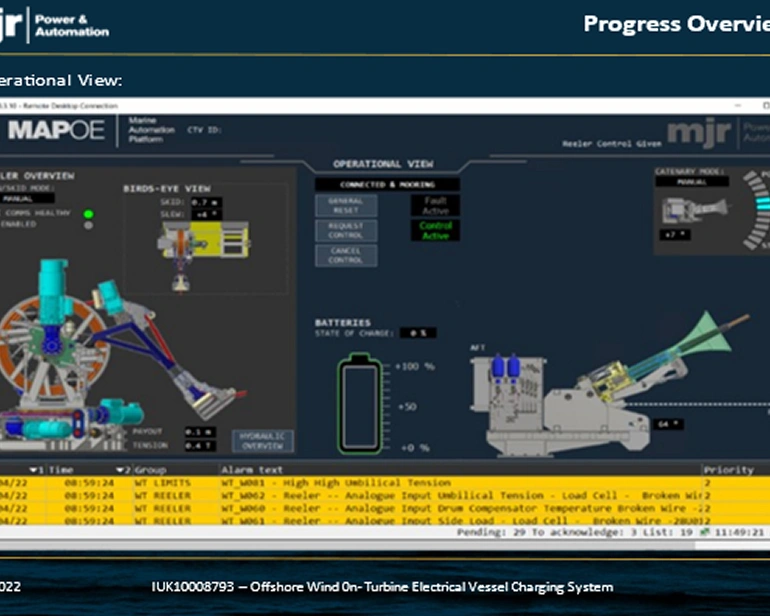Image resolution: width=770 pixels, height=616 pixels.
Task: Click the Birds-Eye View reeler thumbnail
Action: (202, 255)
